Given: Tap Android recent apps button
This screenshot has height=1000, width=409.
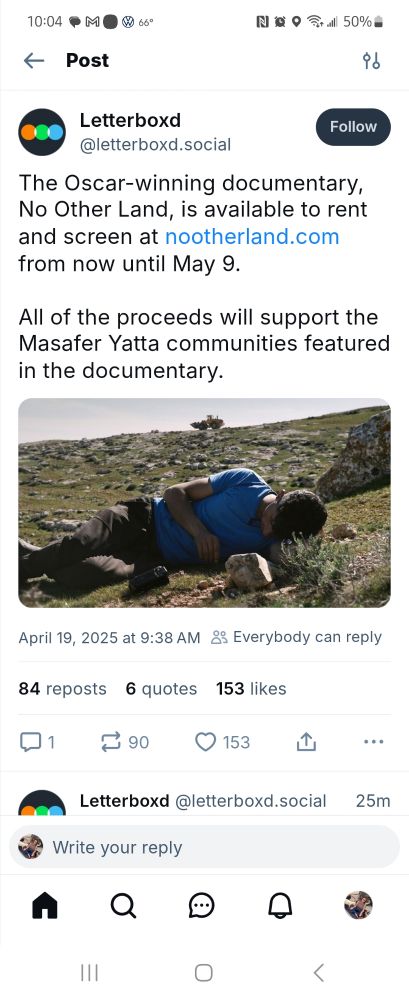Looking at the screenshot, I should [x=89, y=973].
